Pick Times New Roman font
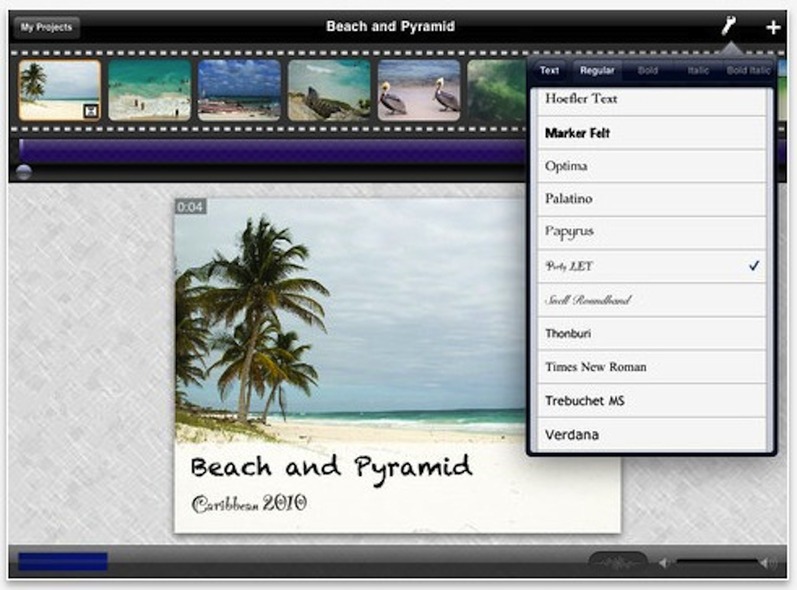 (x=650, y=367)
